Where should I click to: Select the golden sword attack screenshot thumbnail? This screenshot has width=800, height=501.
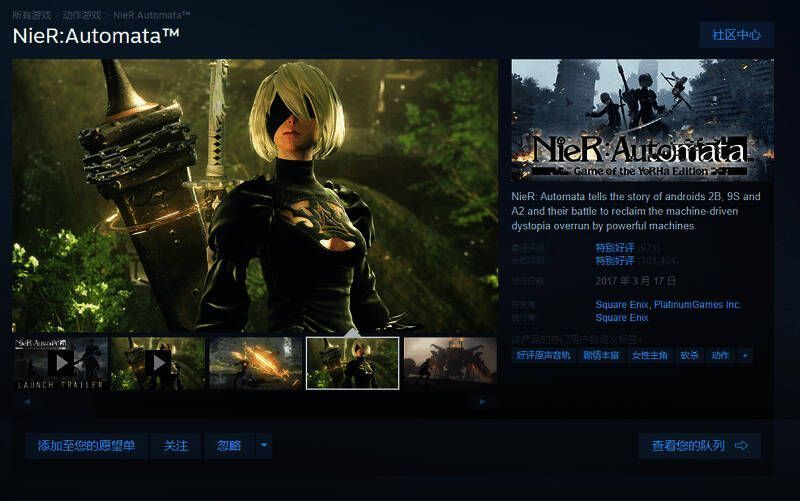[255, 362]
